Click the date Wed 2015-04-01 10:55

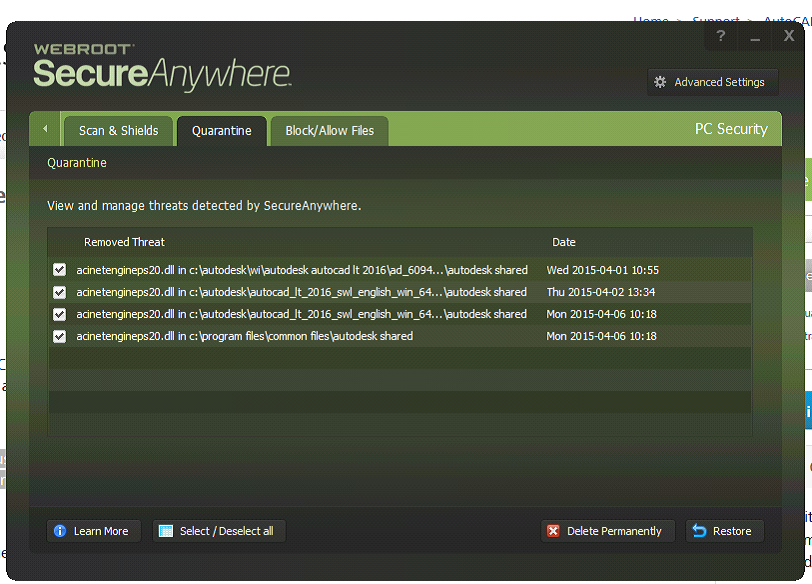tap(603, 270)
